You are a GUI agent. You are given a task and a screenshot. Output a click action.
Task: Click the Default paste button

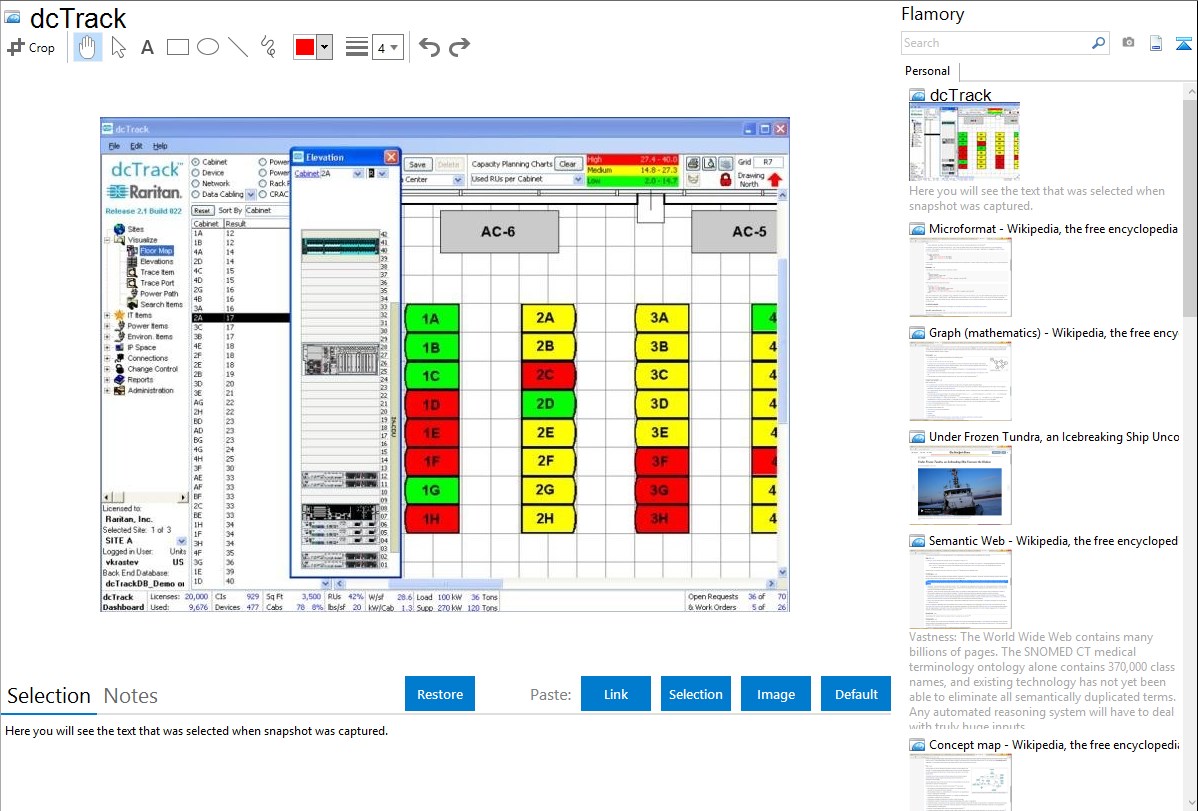point(856,694)
